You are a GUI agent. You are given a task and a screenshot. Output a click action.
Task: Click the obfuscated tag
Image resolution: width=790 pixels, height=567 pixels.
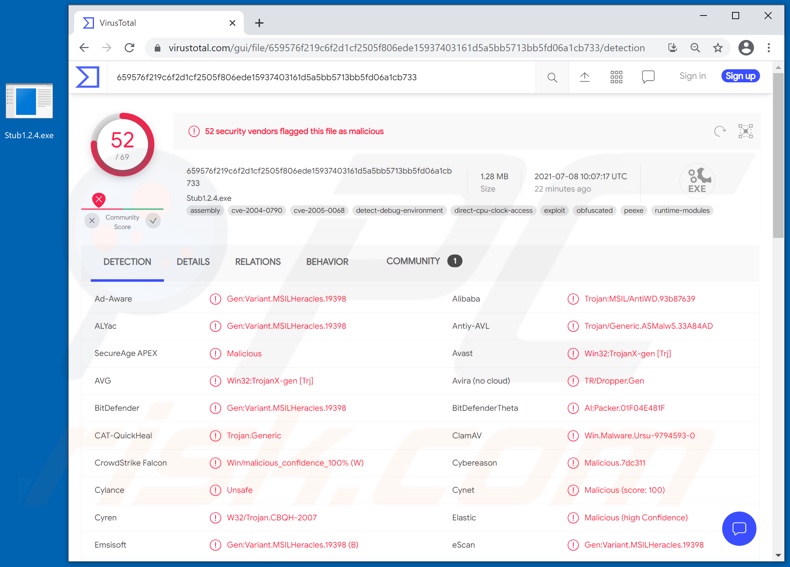[595, 211]
